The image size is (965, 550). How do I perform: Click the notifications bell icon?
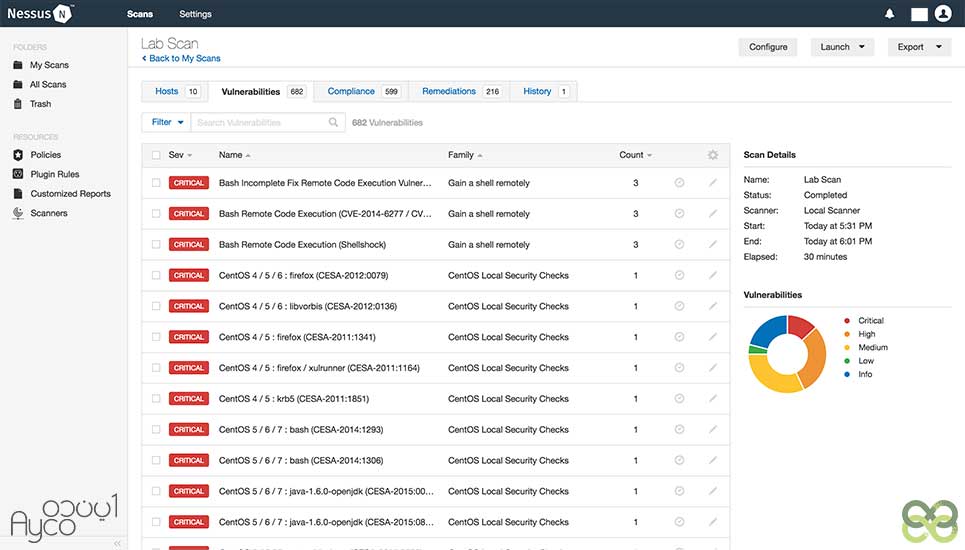(890, 14)
